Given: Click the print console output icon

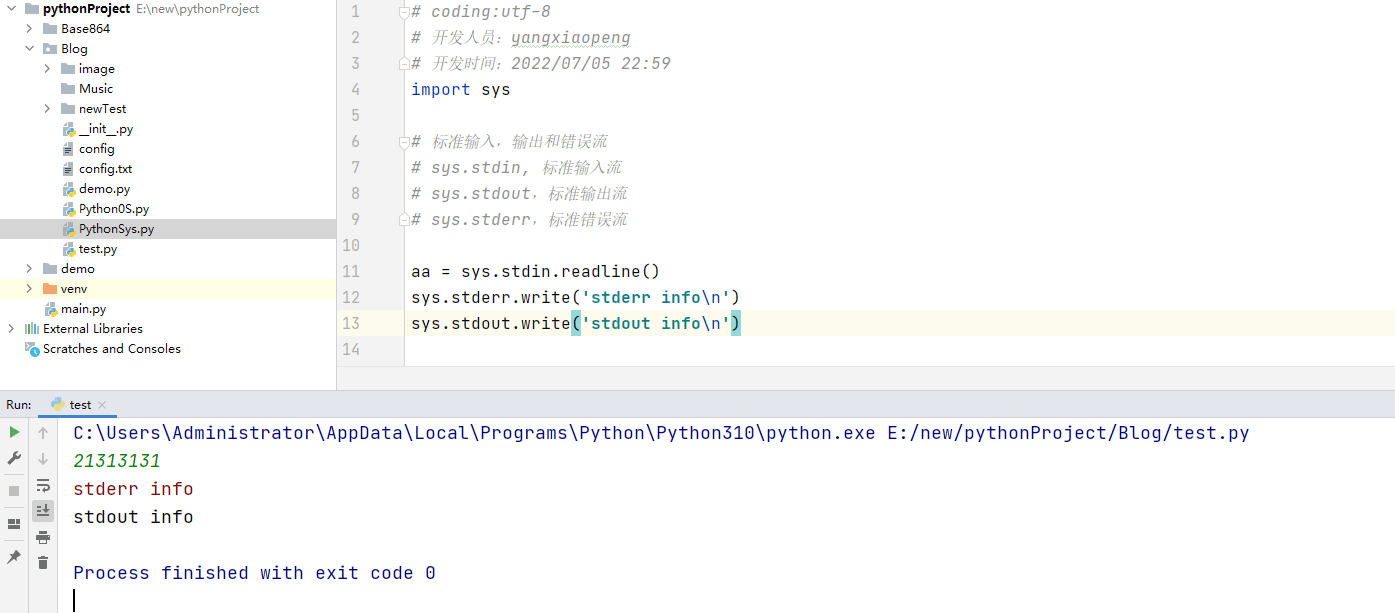Looking at the screenshot, I should (43, 537).
